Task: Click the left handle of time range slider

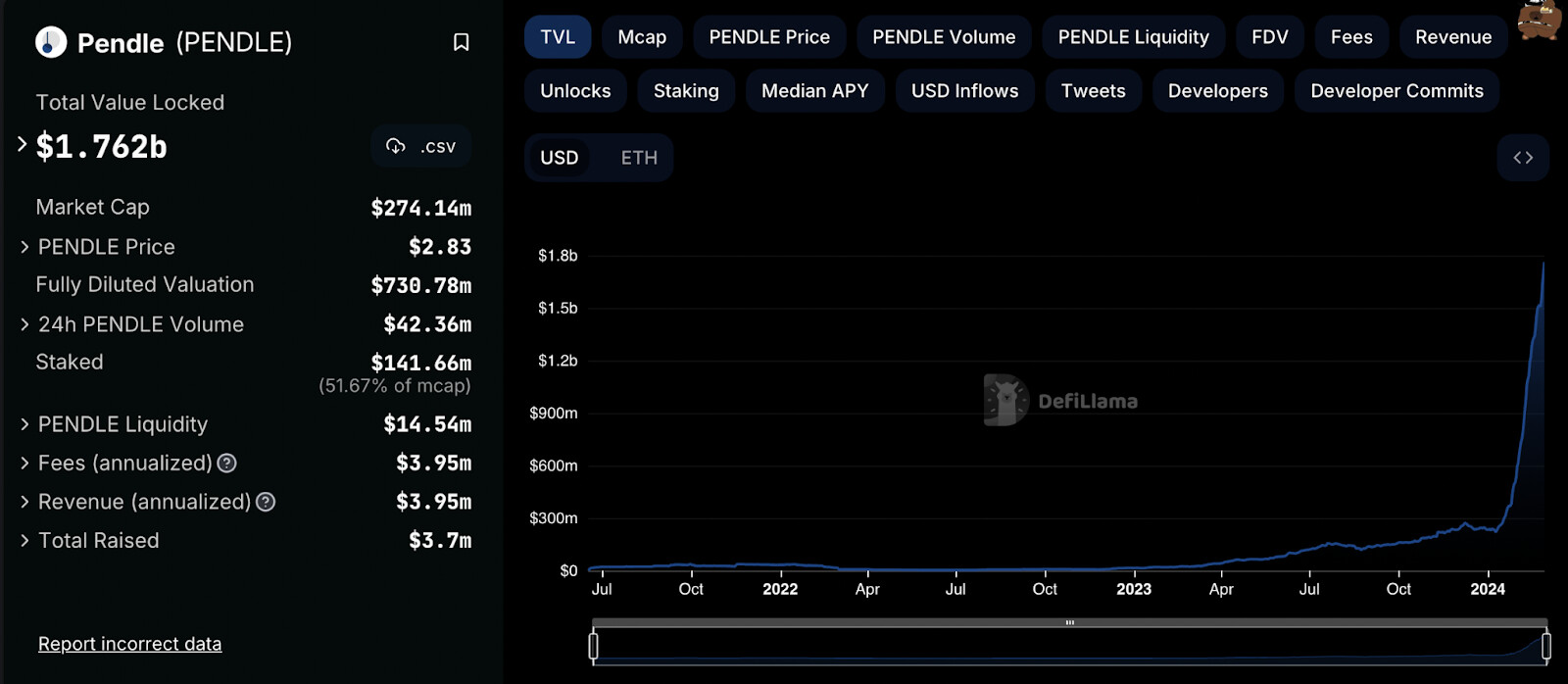Action: pos(593,646)
